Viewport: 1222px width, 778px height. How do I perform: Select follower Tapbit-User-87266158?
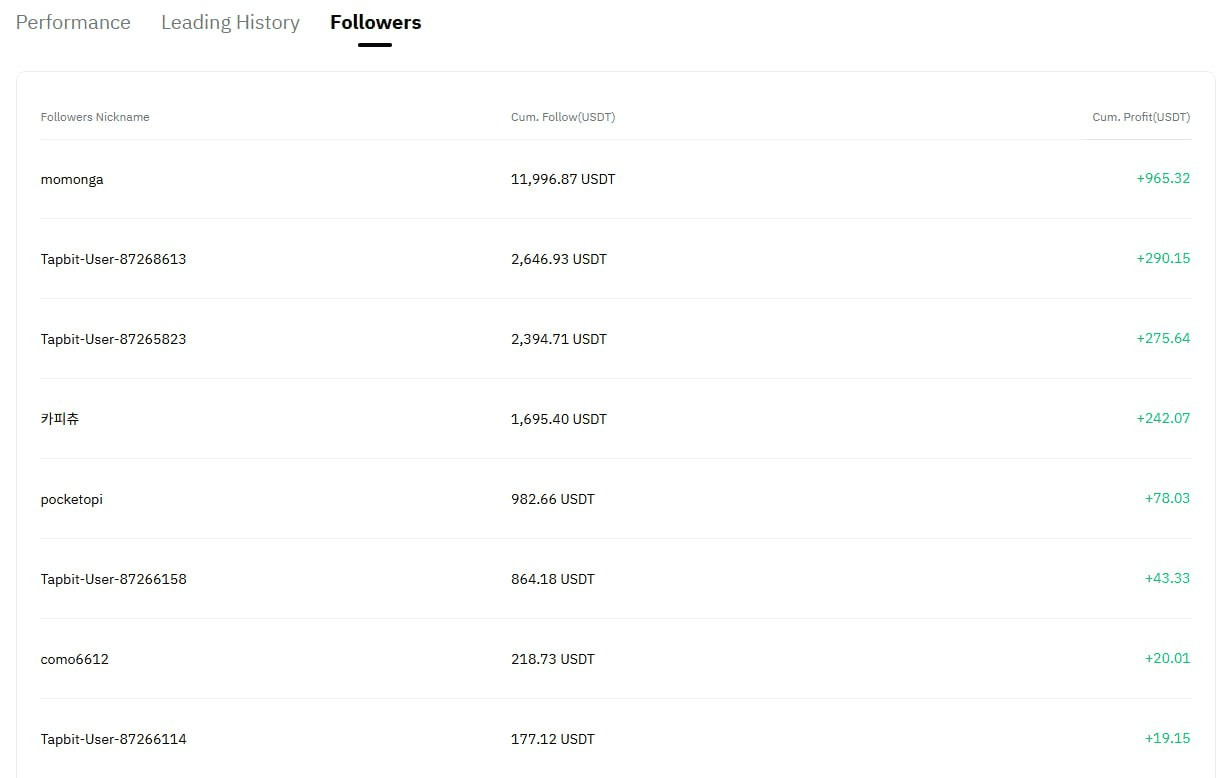click(113, 579)
